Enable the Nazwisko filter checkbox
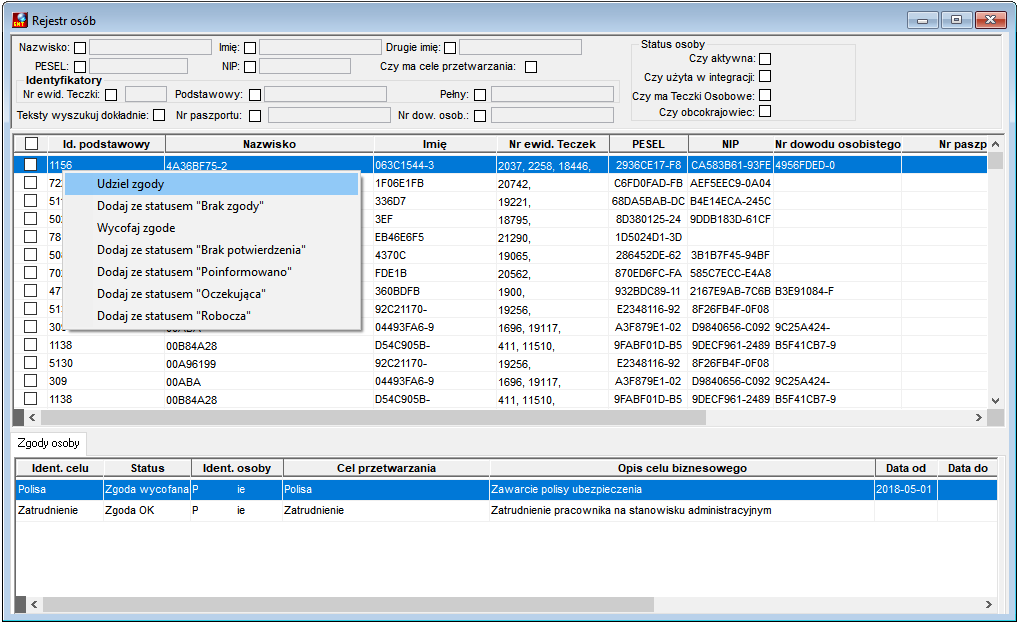Viewport: 1017px width, 622px height. pos(80,47)
